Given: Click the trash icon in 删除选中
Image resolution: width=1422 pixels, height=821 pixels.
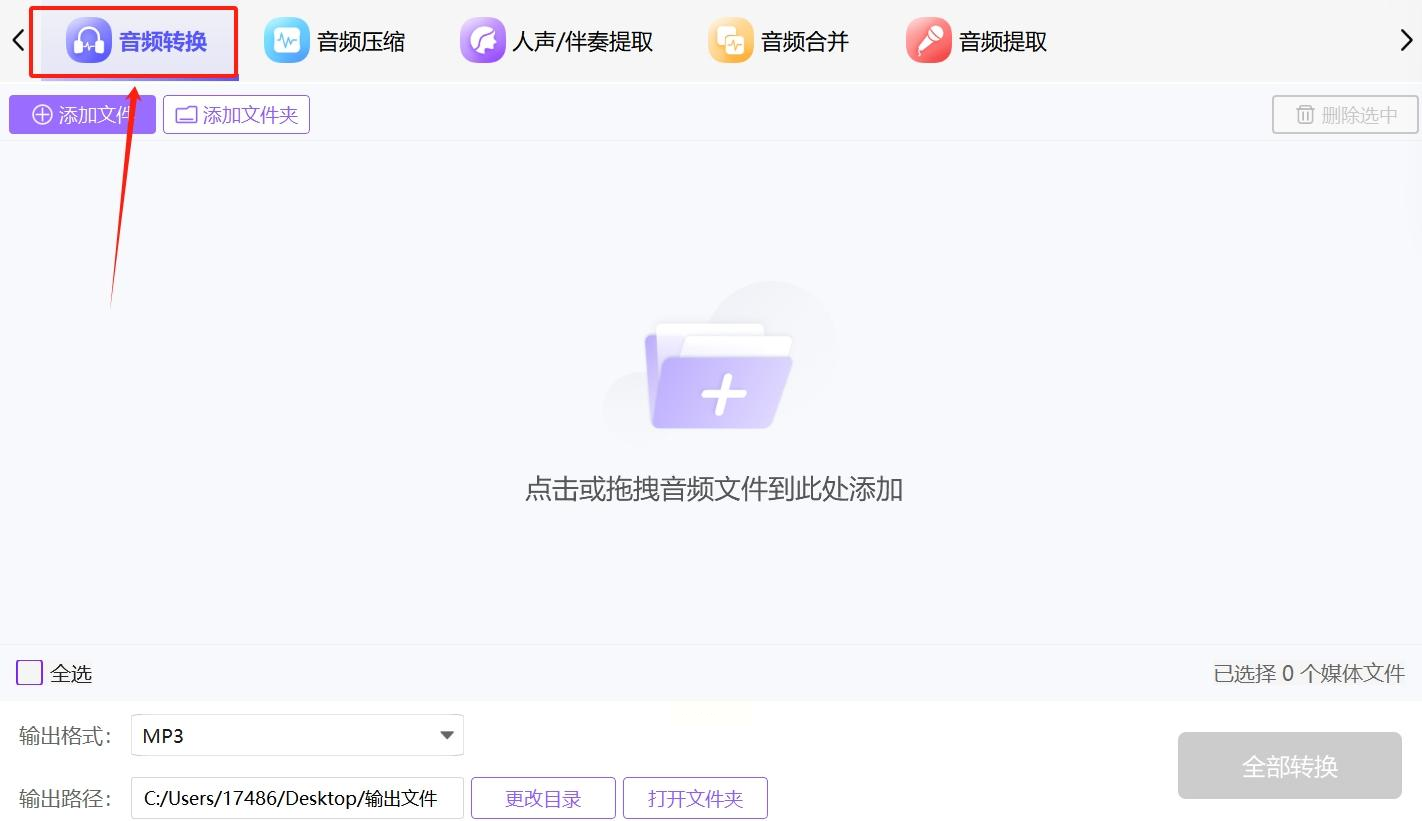Looking at the screenshot, I should [x=1305, y=115].
